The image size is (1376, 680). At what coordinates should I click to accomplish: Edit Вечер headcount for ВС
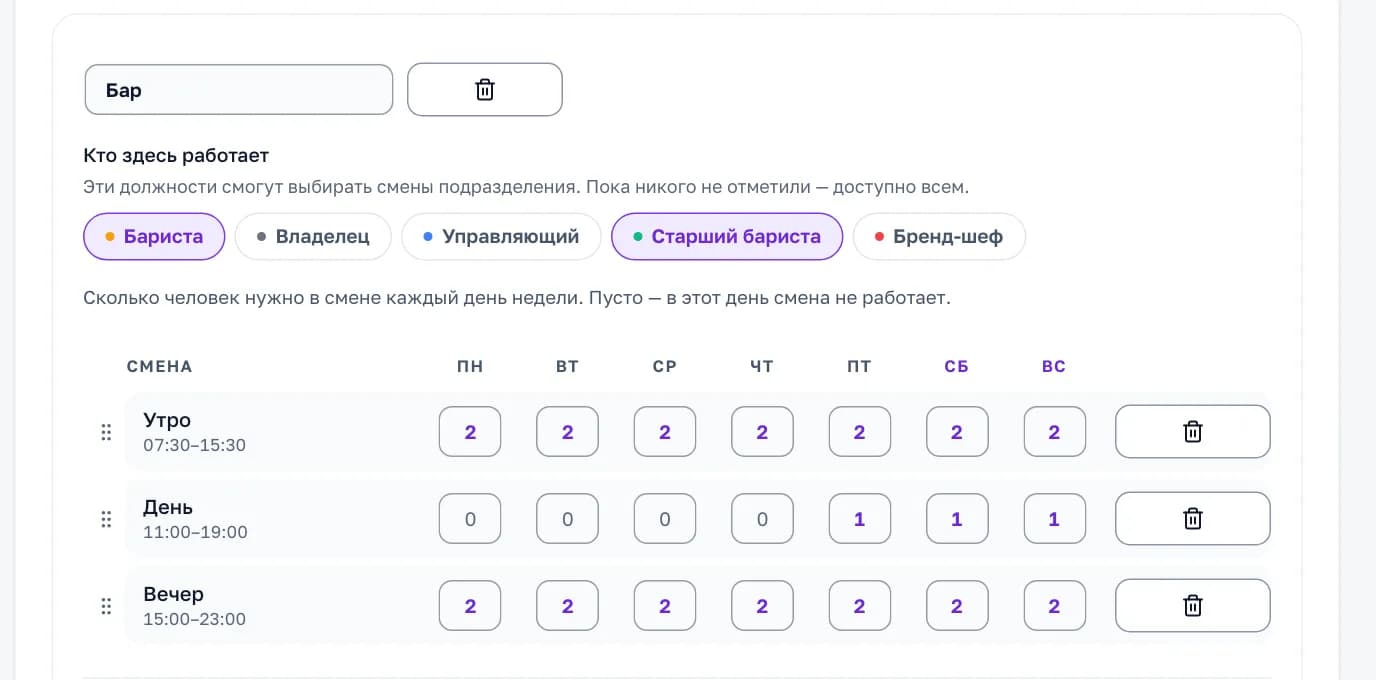(x=1055, y=606)
